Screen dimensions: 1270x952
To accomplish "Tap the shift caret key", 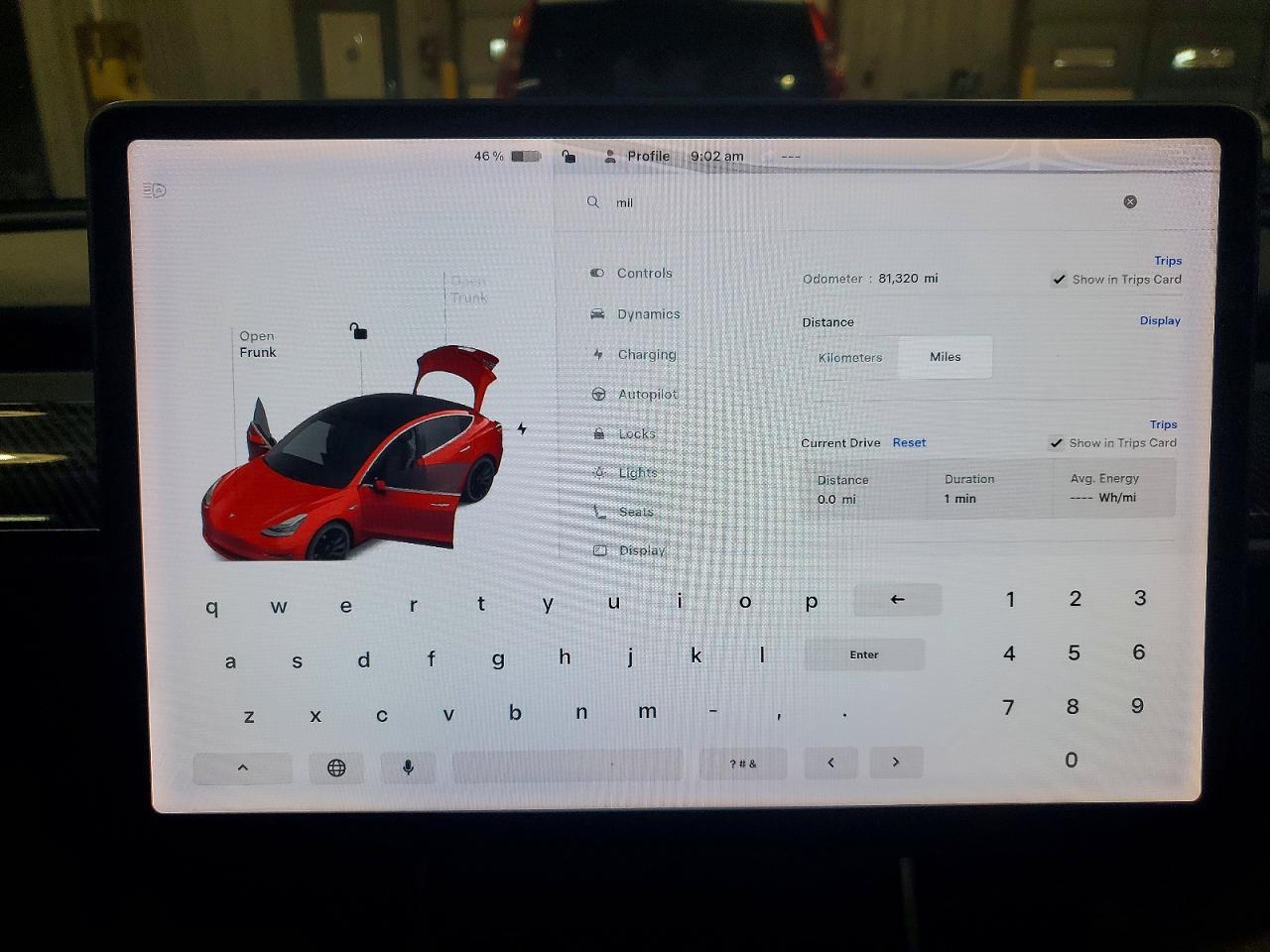I will click(243, 768).
